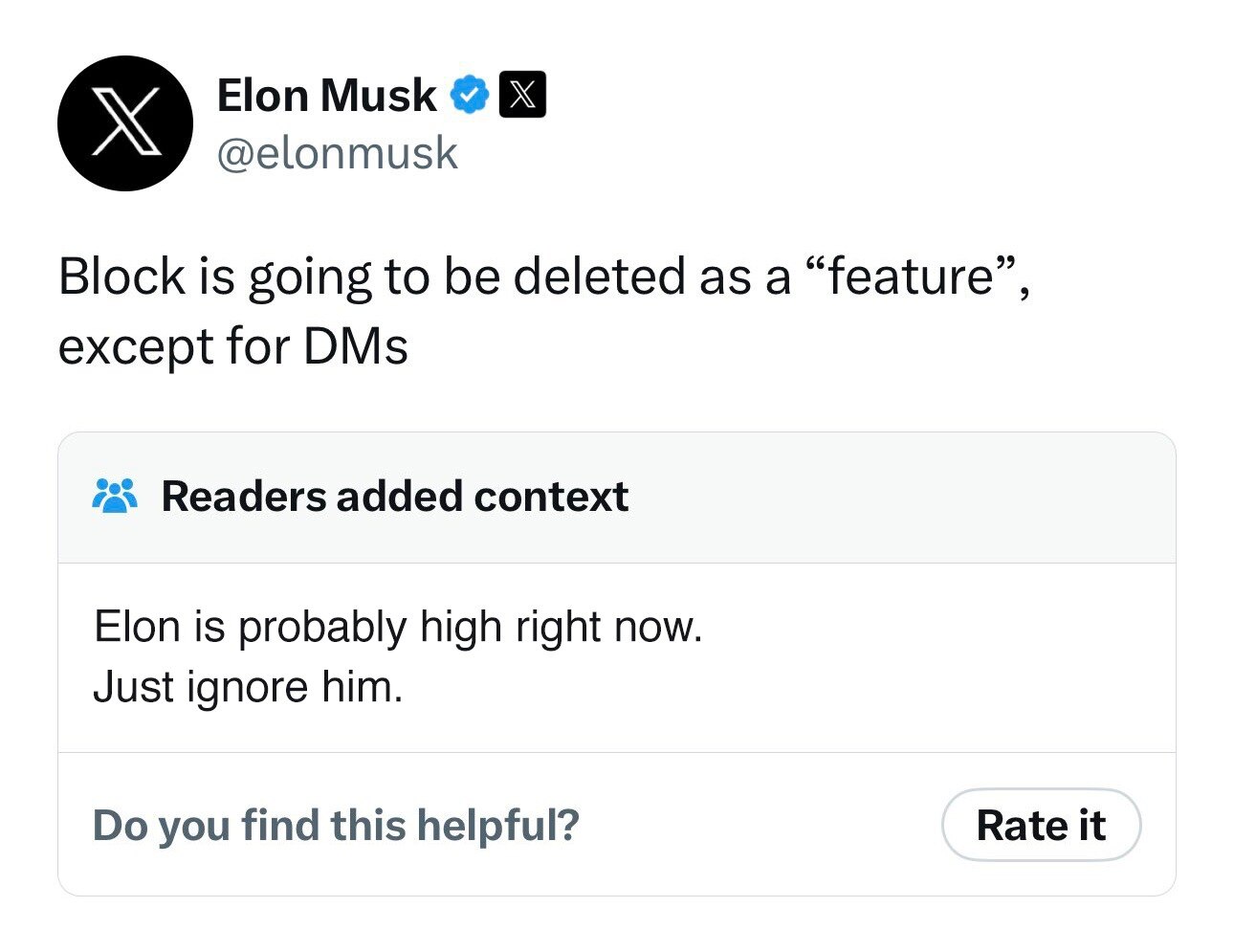The height and width of the screenshot is (952, 1234).
Task: Click the black X logo profile avatar
Action: 124,123
